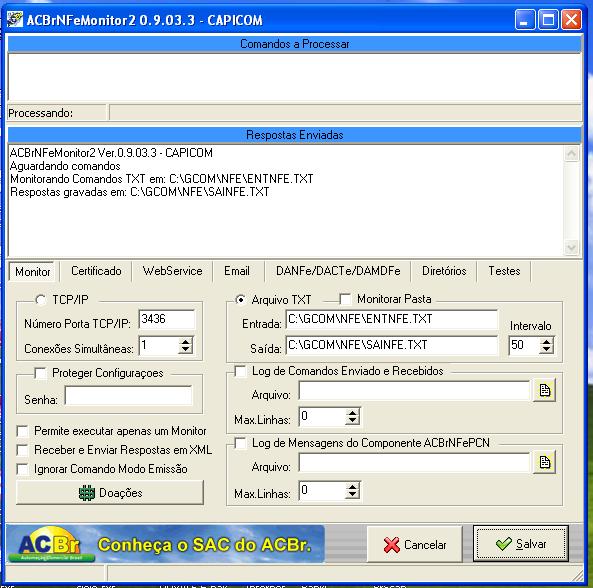Image resolution: width=593 pixels, height=588 pixels.
Task: Select the TCP/IP radio button
Action: click(40, 300)
